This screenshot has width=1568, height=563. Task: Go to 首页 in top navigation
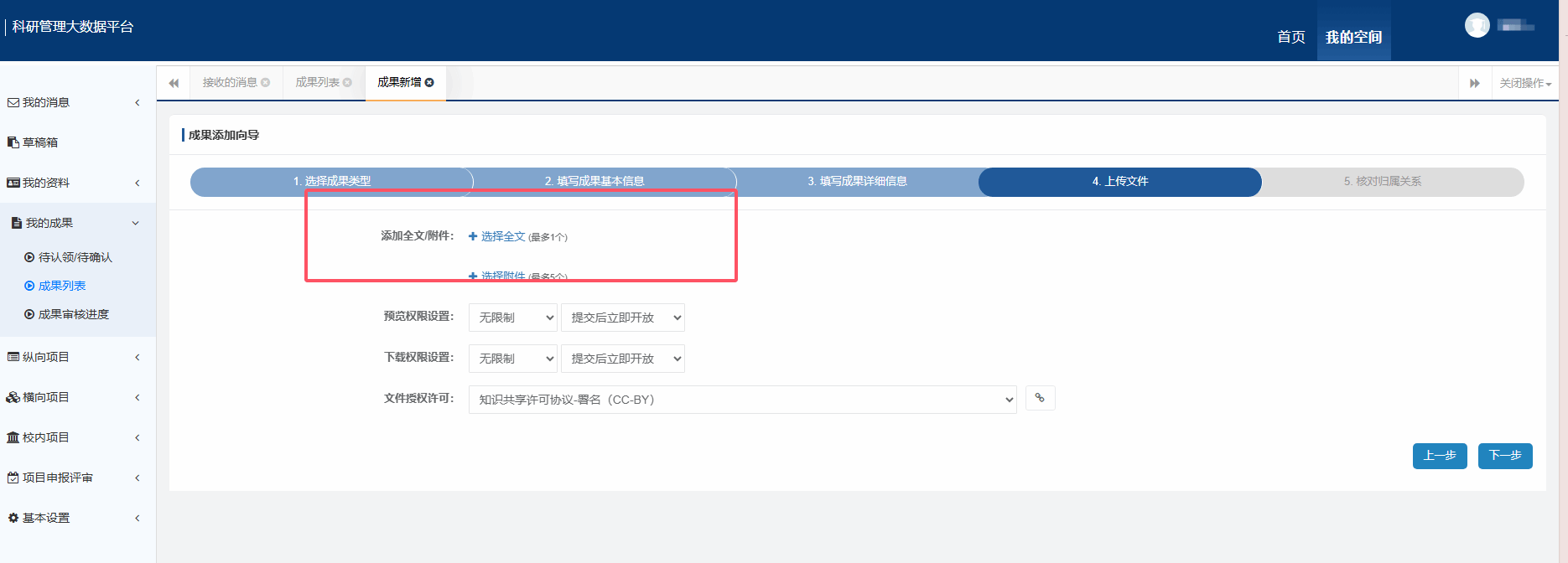[x=1290, y=37]
